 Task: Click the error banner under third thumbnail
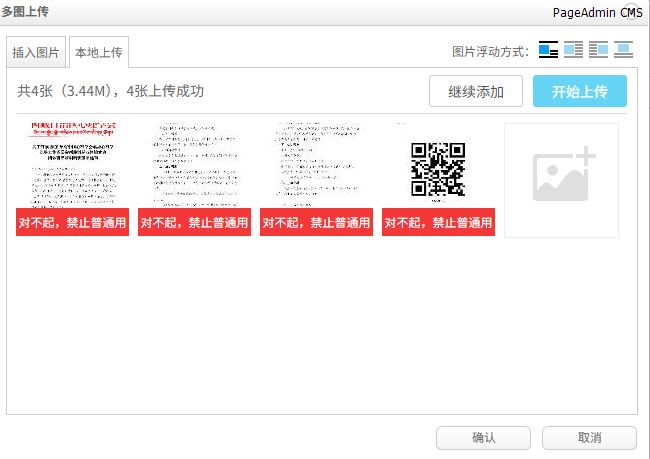(x=316, y=223)
